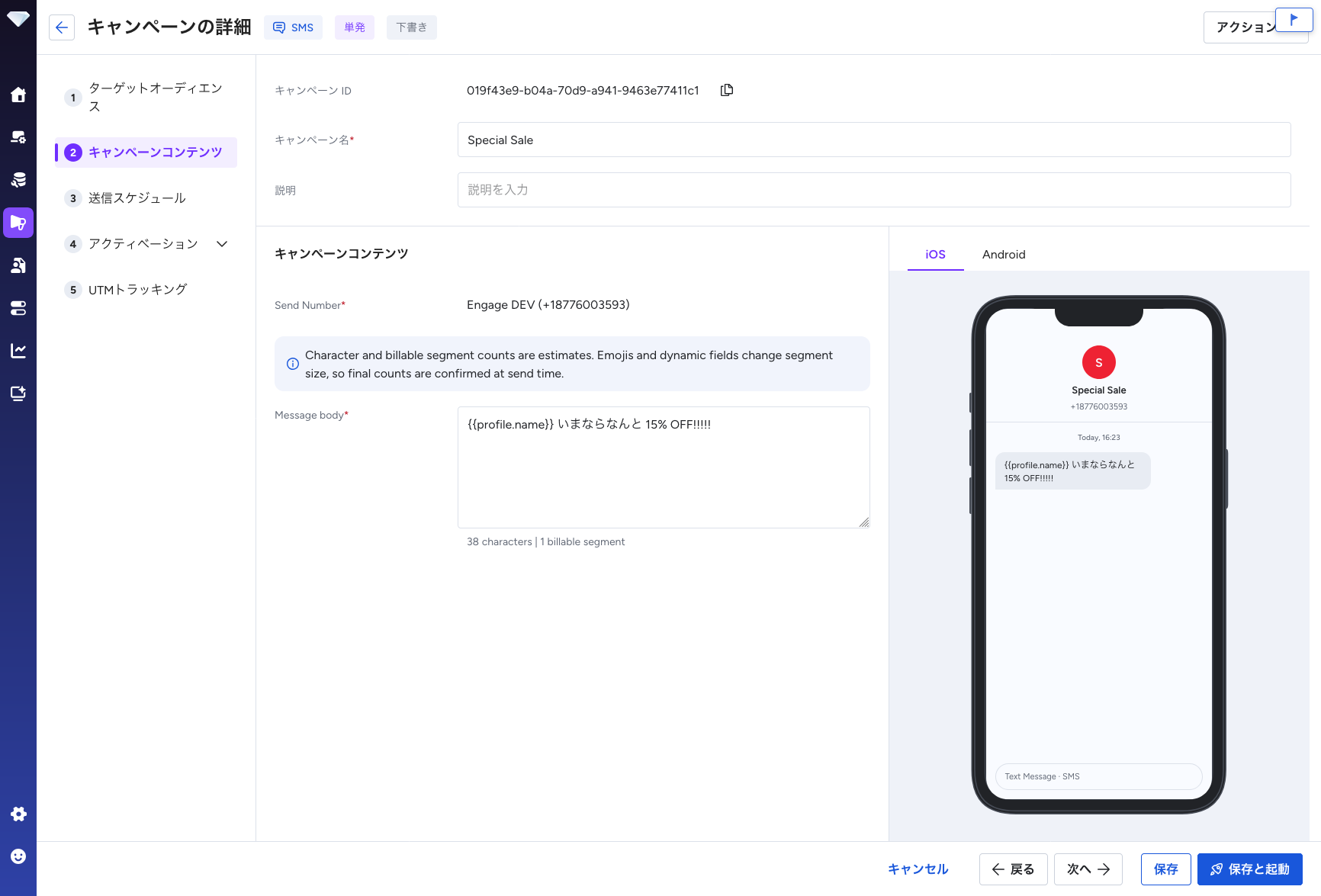Open the Campaigns megaphone icon in sidebar
The height and width of the screenshot is (896, 1321).
coord(18,223)
